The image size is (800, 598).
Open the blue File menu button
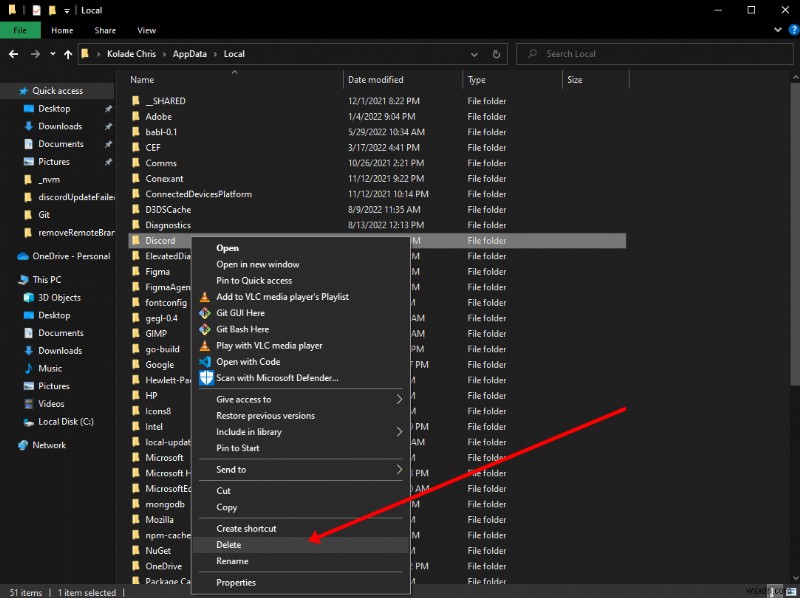click(20, 30)
